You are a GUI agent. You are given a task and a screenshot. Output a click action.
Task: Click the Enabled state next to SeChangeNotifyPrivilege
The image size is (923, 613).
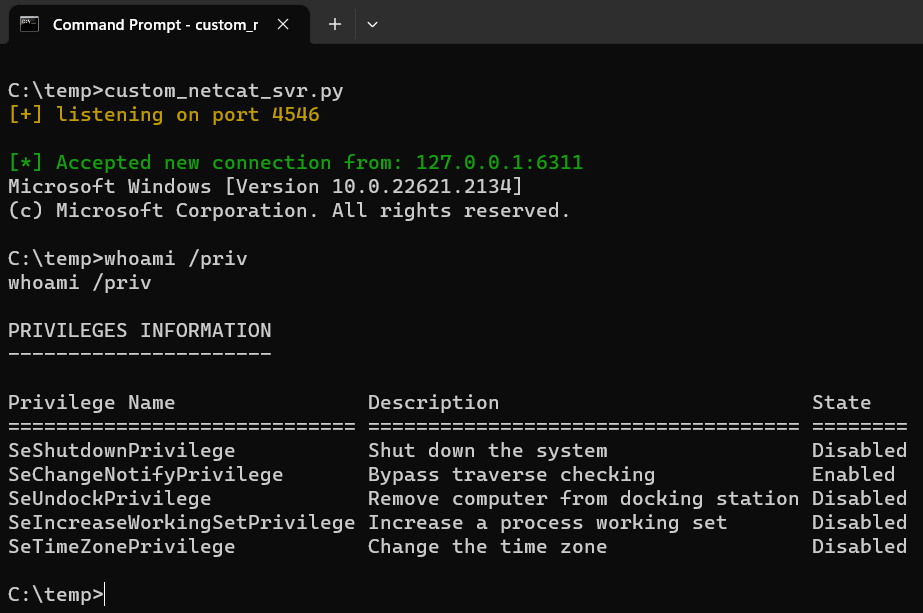point(853,474)
